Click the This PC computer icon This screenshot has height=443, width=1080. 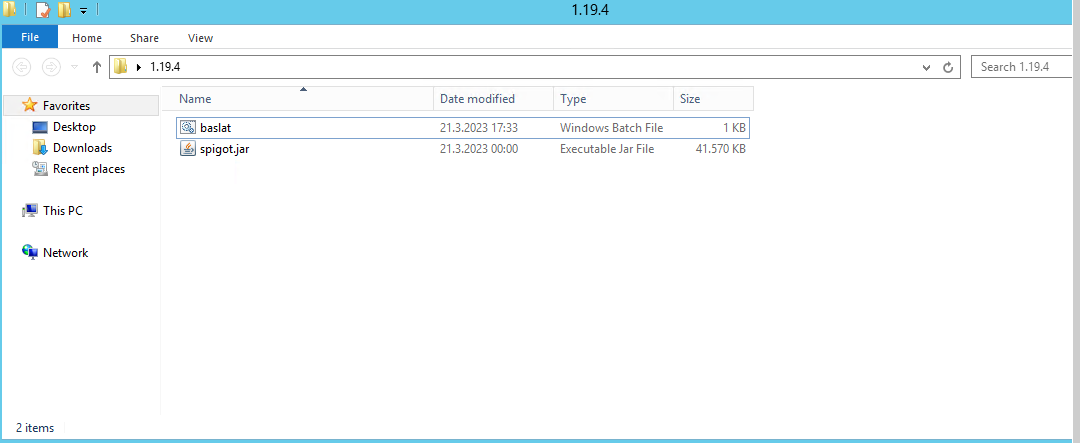30,211
